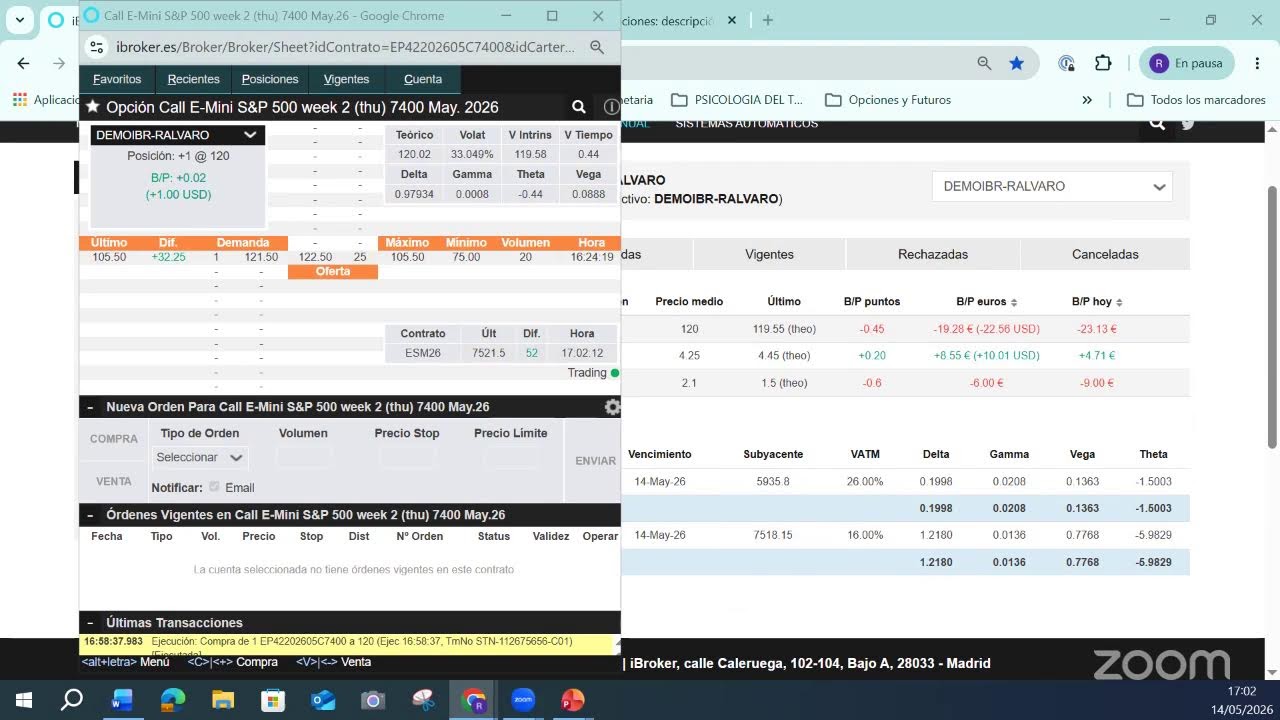Open File Explorer from the taskbar
This screenshot has width=1280, height=720.
coord(223,700)
